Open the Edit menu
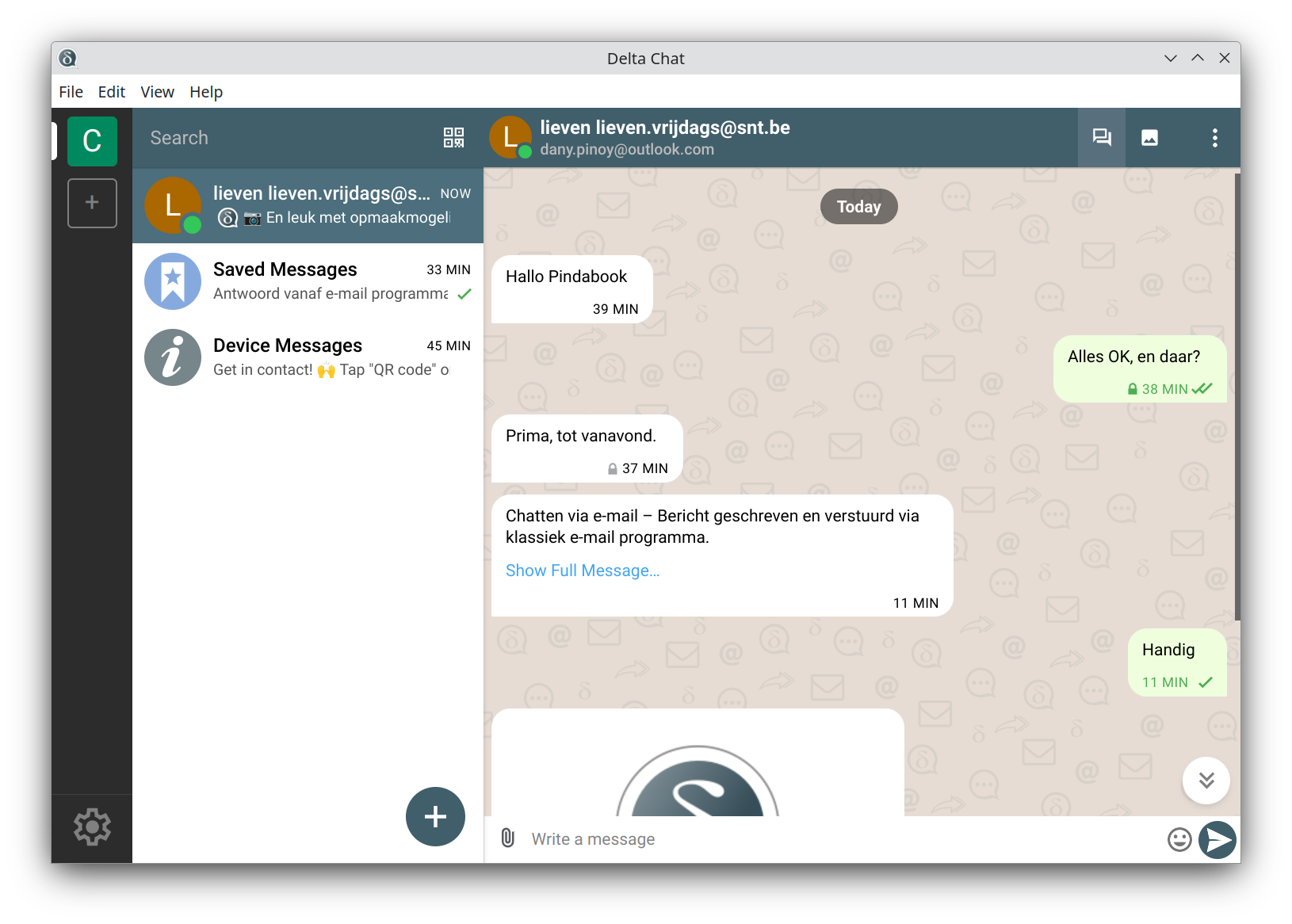Image resolution: width=1292 pixels, height=924 pixels. coord(112,92)
